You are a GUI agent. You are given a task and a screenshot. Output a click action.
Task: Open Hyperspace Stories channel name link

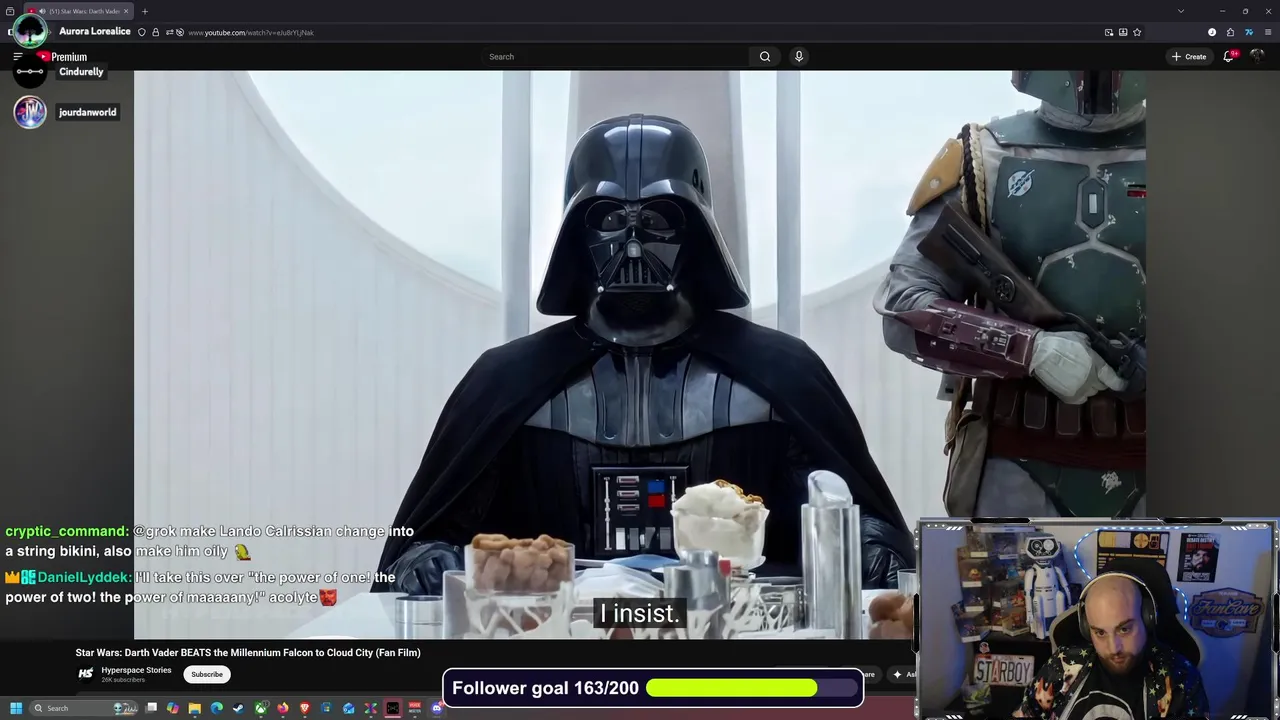[x=136, y=670]
